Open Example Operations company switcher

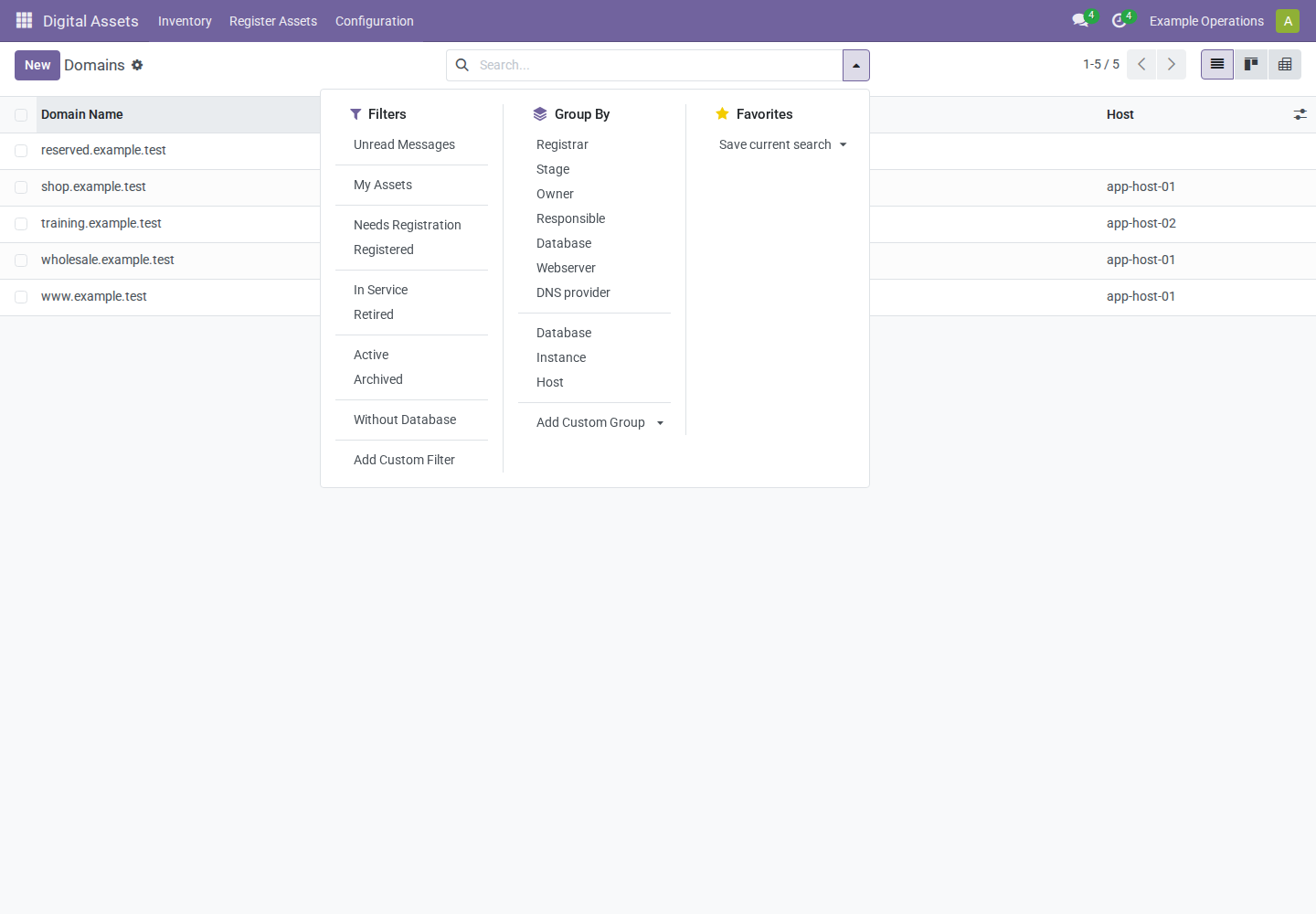[x=1206, y=21]
